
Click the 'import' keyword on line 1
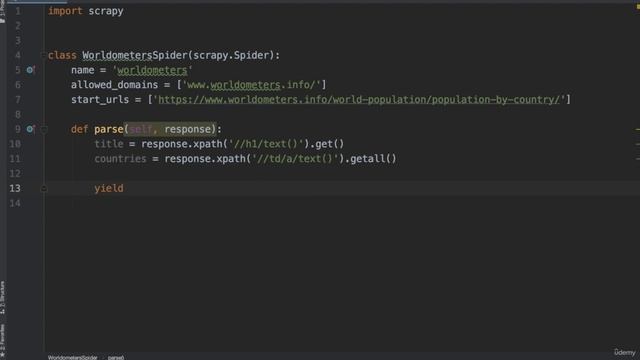[x=65, y=11]
